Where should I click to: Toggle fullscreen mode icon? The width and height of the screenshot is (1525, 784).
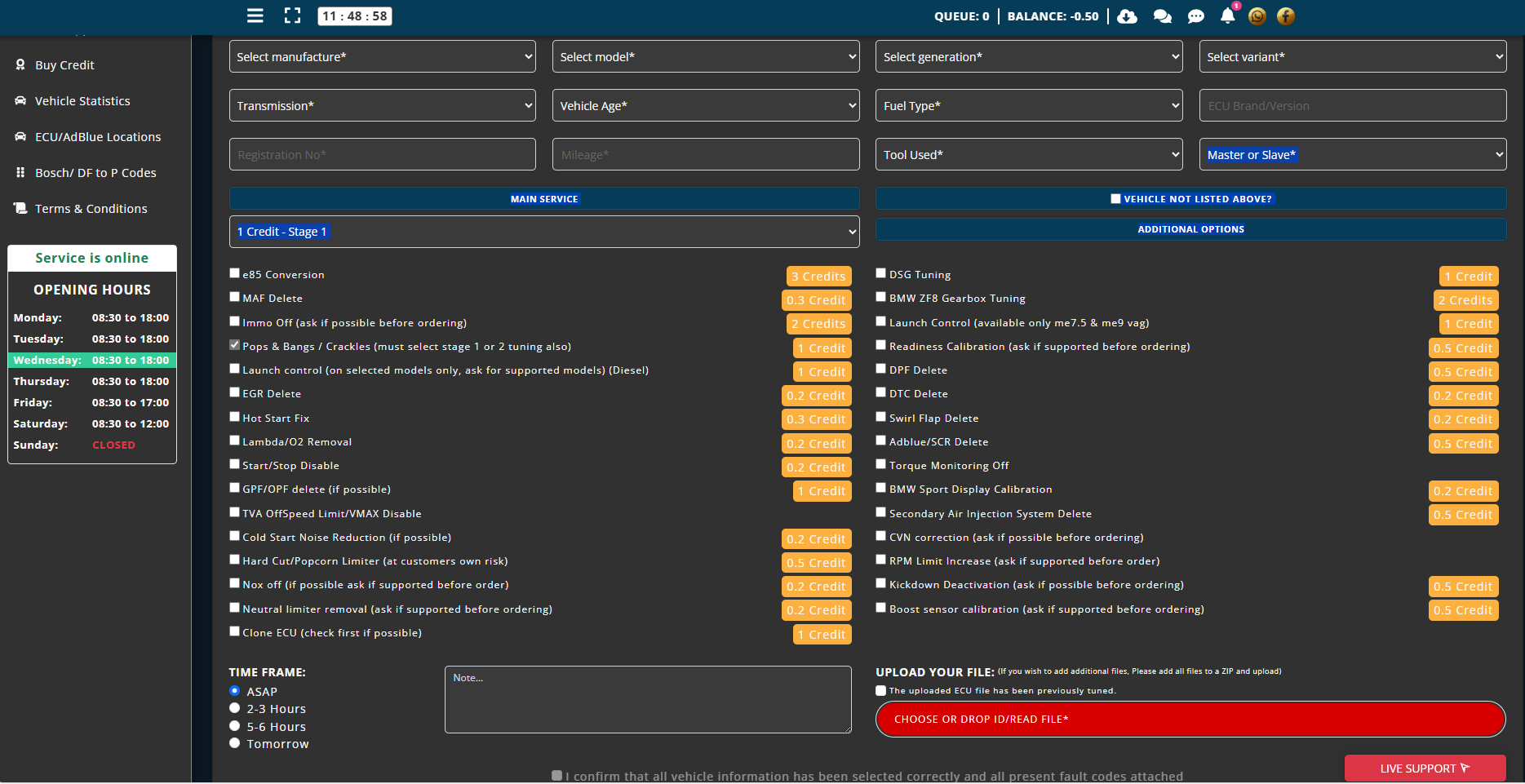[x=292, y=16]
